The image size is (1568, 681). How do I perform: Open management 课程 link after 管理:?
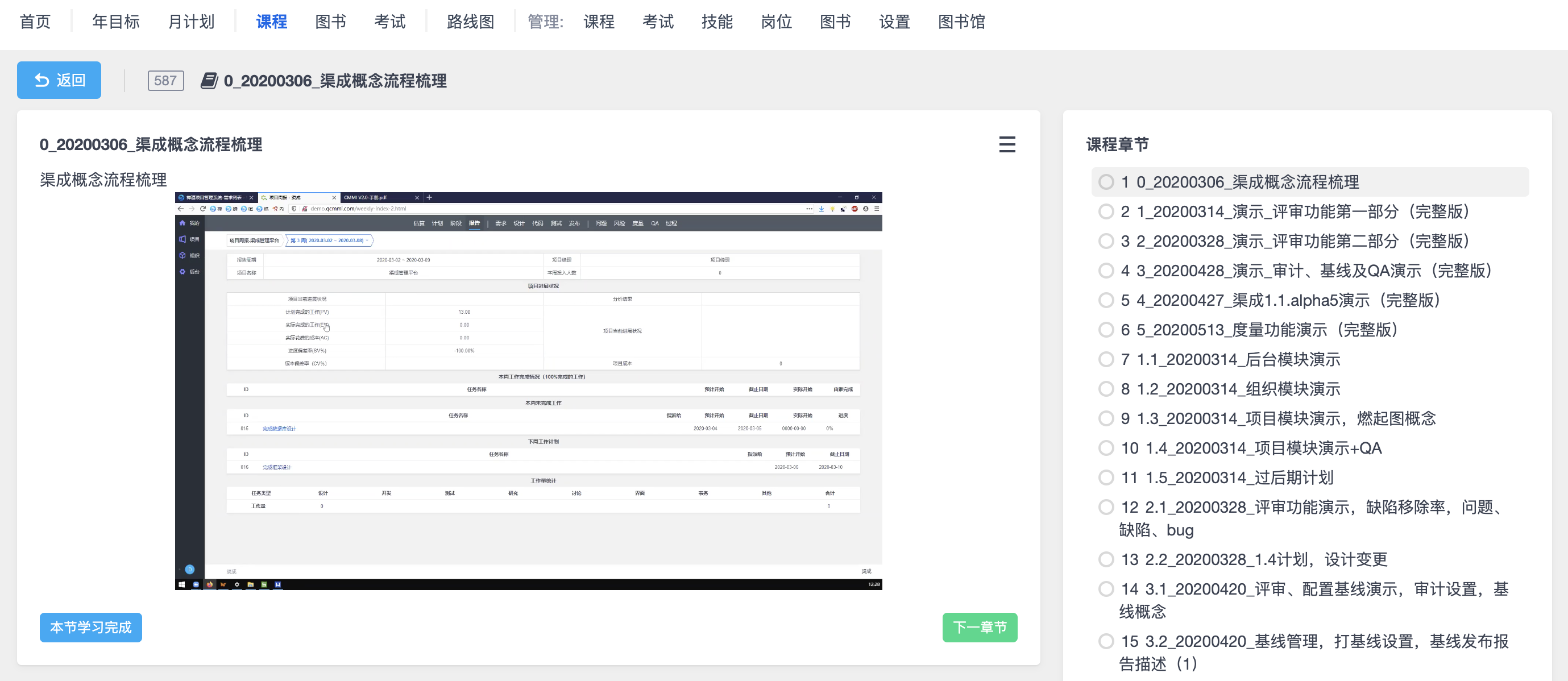point(599,22)
